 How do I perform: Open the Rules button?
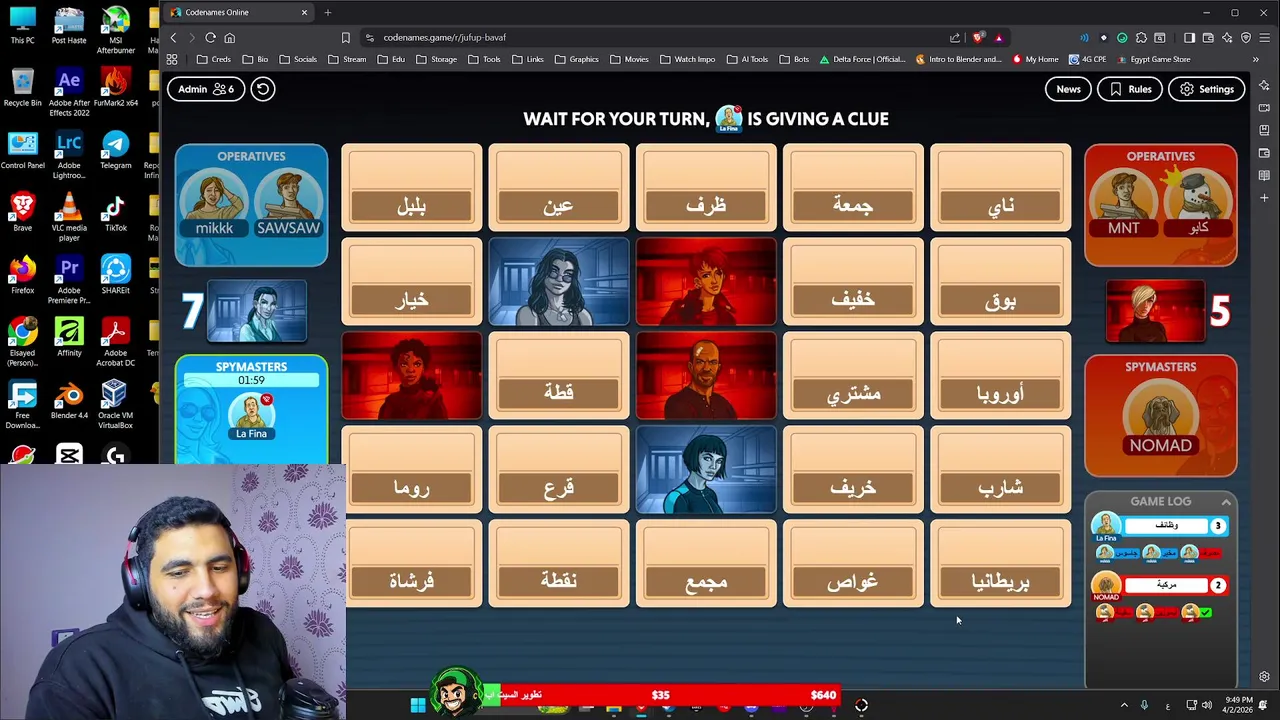tap(1130, 89)
